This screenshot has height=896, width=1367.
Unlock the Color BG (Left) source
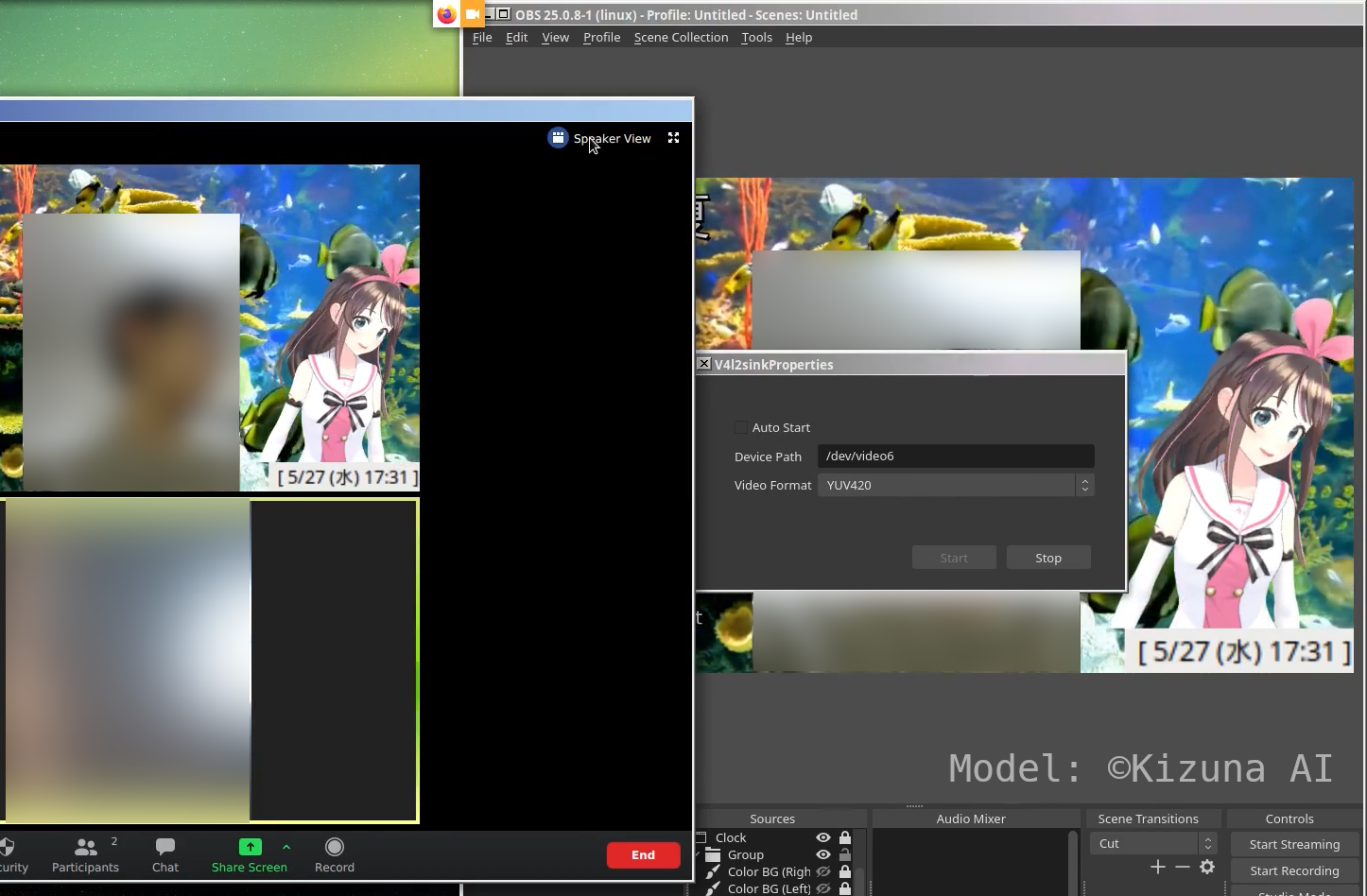845,888
